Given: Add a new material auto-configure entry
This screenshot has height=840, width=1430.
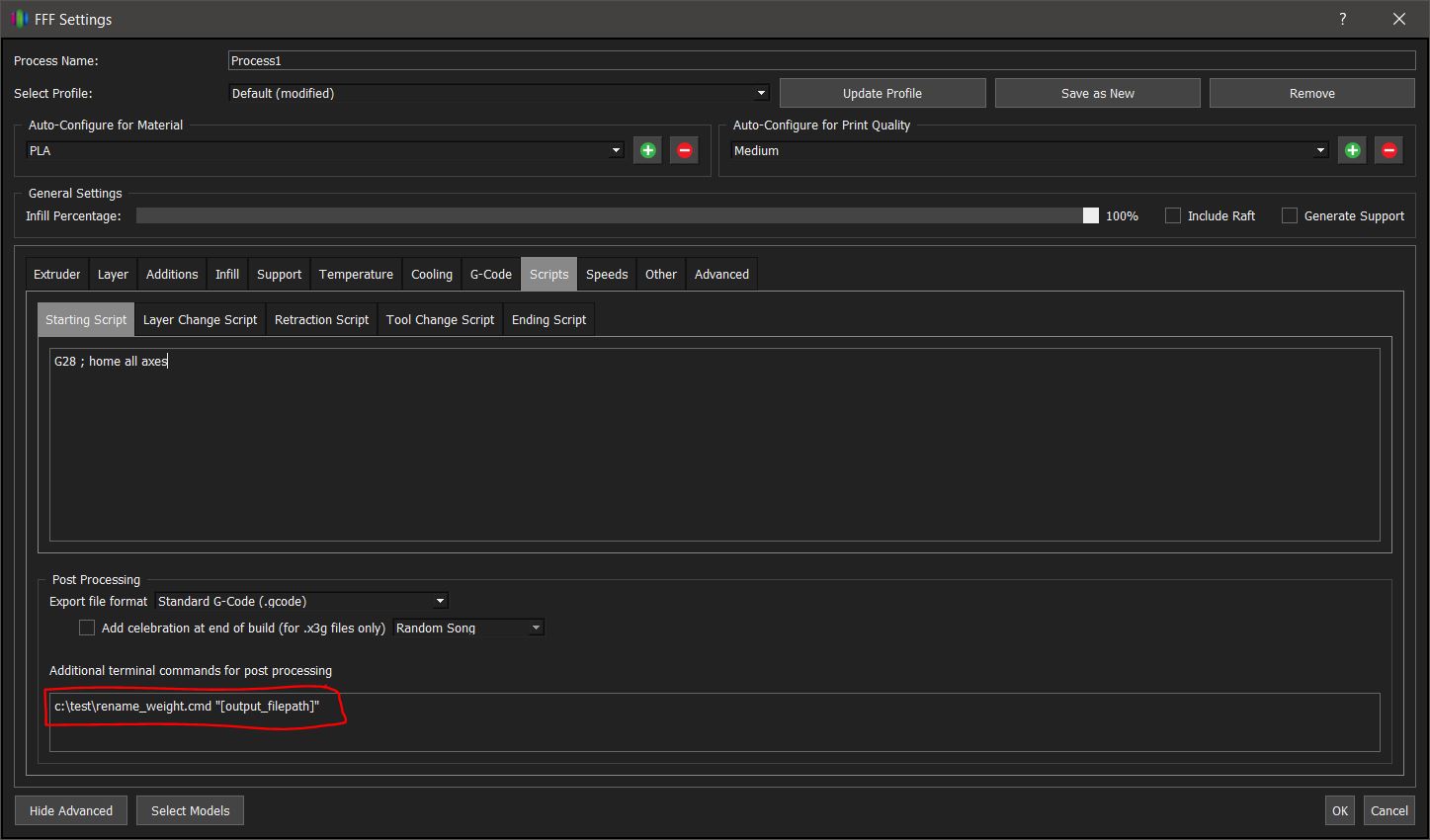Looking at the screenshot, I should click(x=647, y=150).
